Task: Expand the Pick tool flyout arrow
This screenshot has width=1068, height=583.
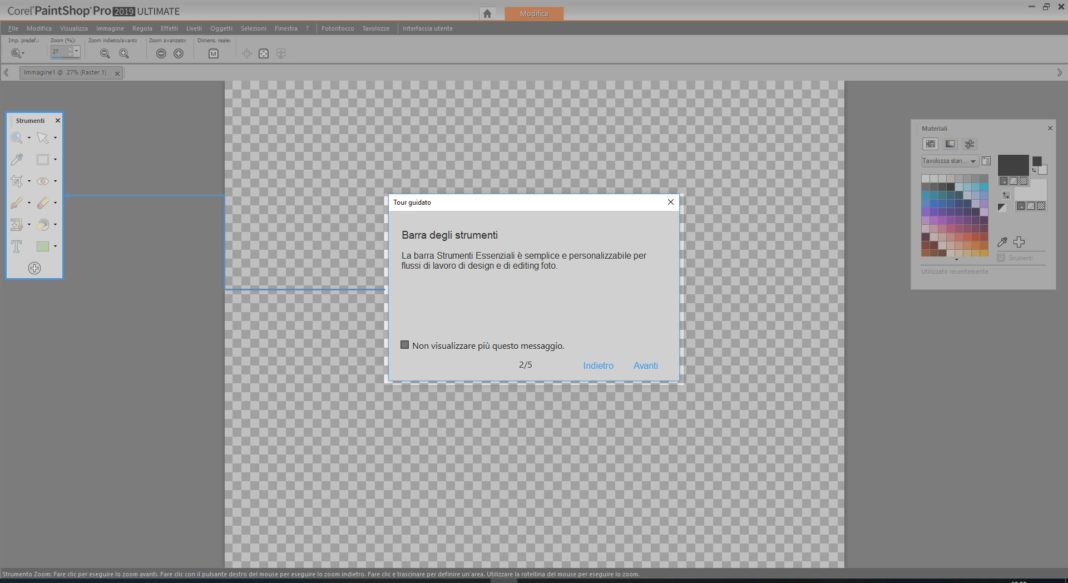Action: click(55, 138)
